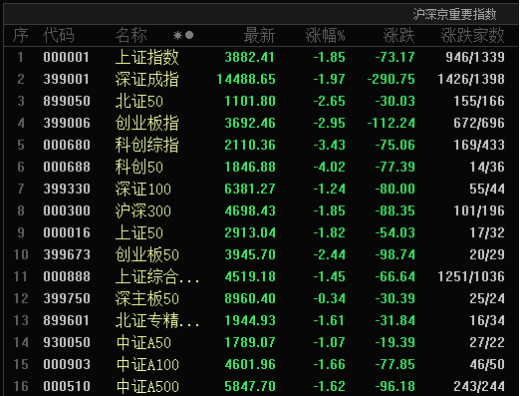Sort by the 涨幅% column header
The height and width of the screenshot is (396, 520).
[325, 35]
